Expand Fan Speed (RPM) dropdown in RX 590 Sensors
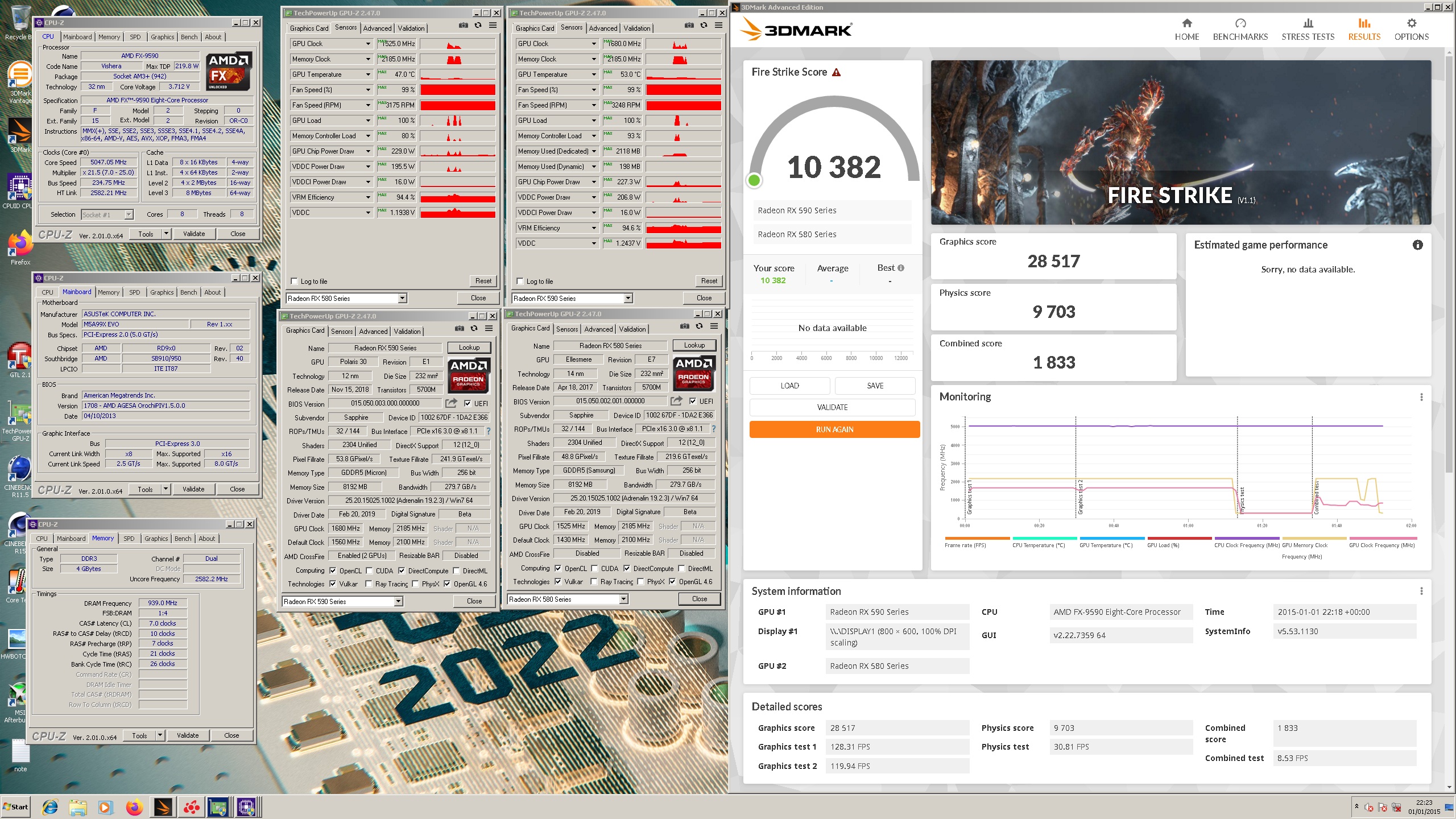Image resolution: width=1456 pixels, height=819 pixels. [594, 105]
